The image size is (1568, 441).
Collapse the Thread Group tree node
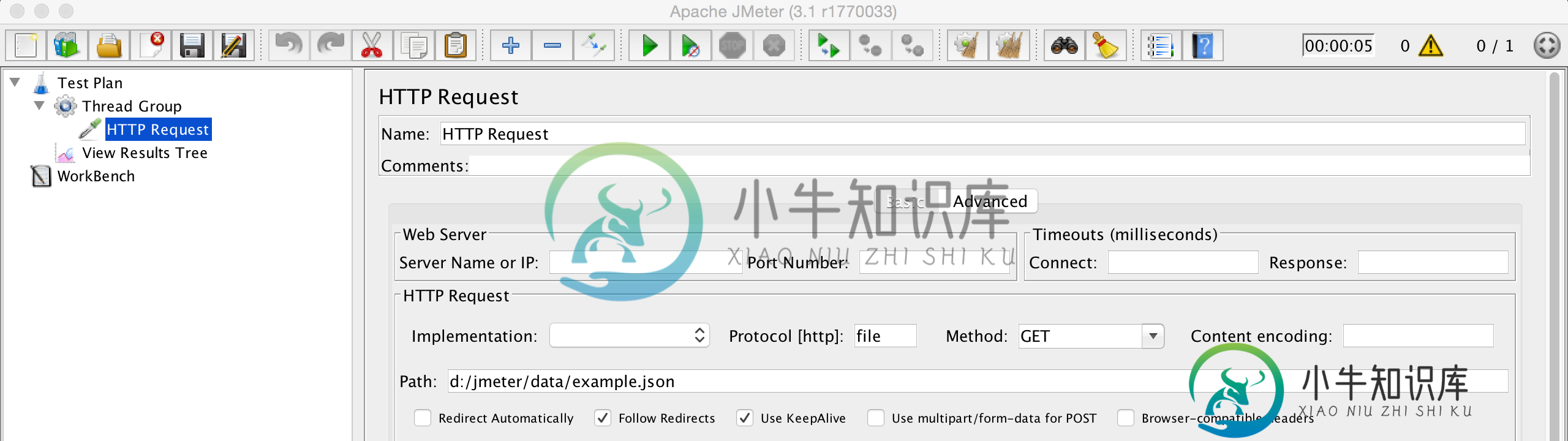[x=39, y=105]
